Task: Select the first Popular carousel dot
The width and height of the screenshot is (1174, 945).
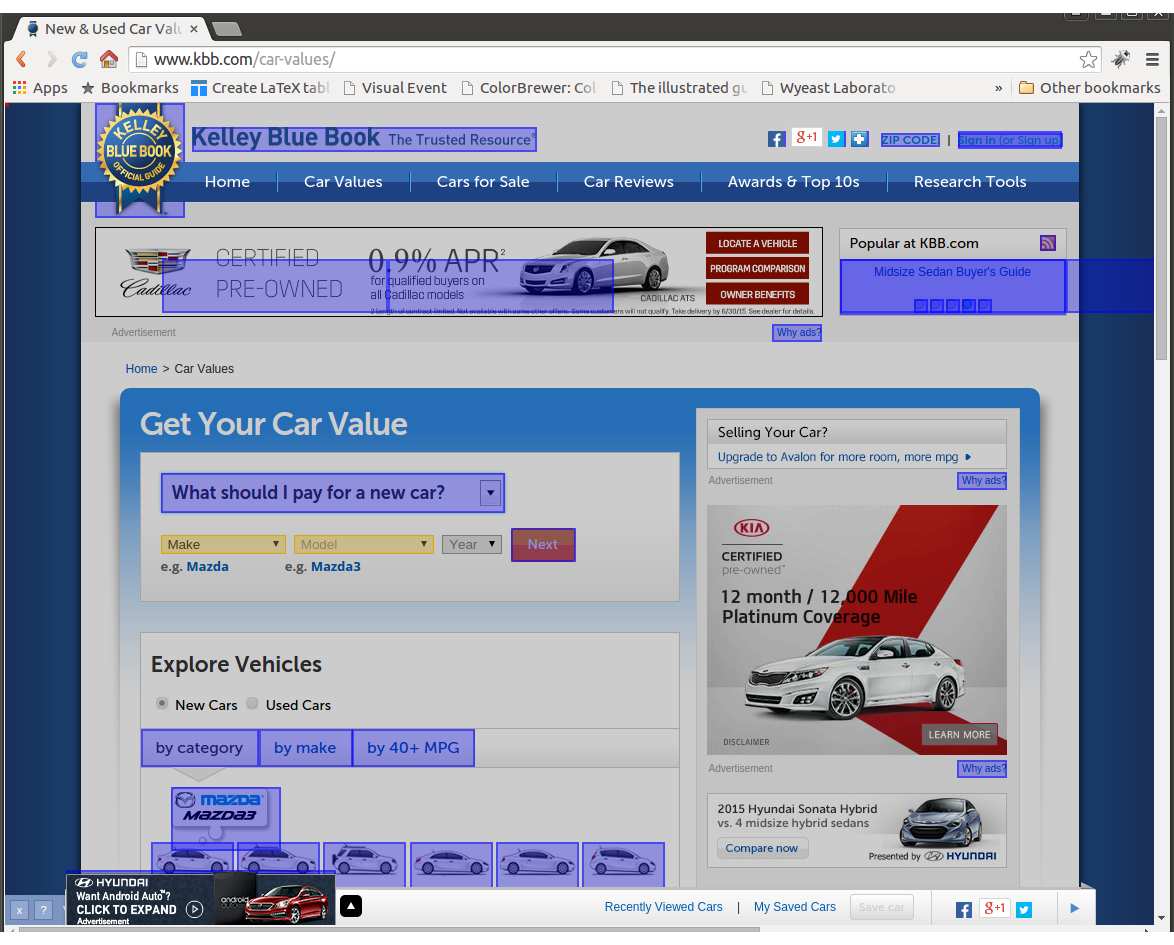Action: [x=921, y=306]
